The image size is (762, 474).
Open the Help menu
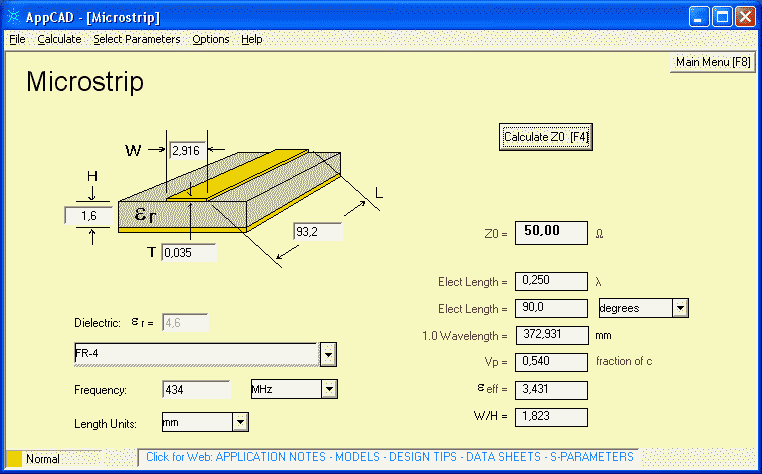coord(252,39)
